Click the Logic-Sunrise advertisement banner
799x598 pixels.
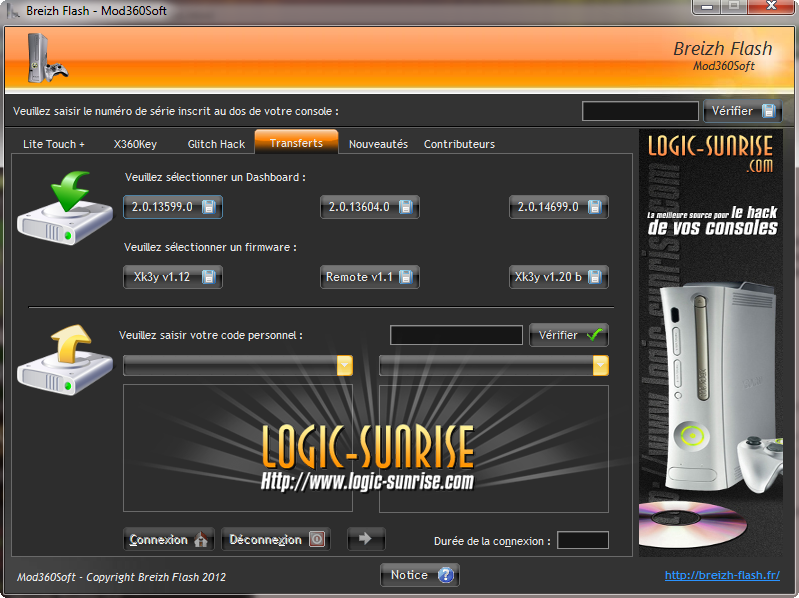[710, 342]
